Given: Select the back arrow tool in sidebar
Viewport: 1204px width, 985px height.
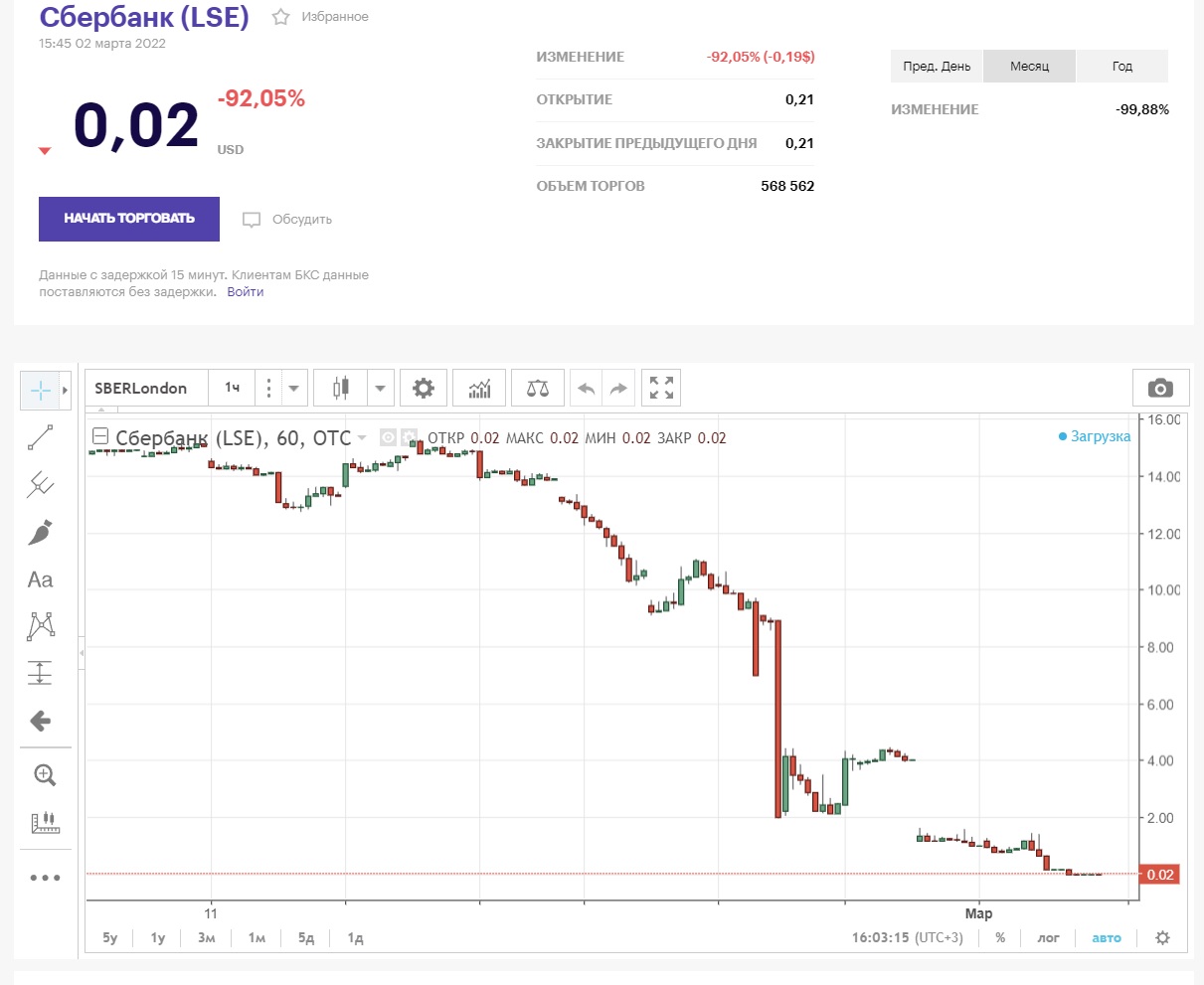Looking at the screenshot, I should coord(41,721).
